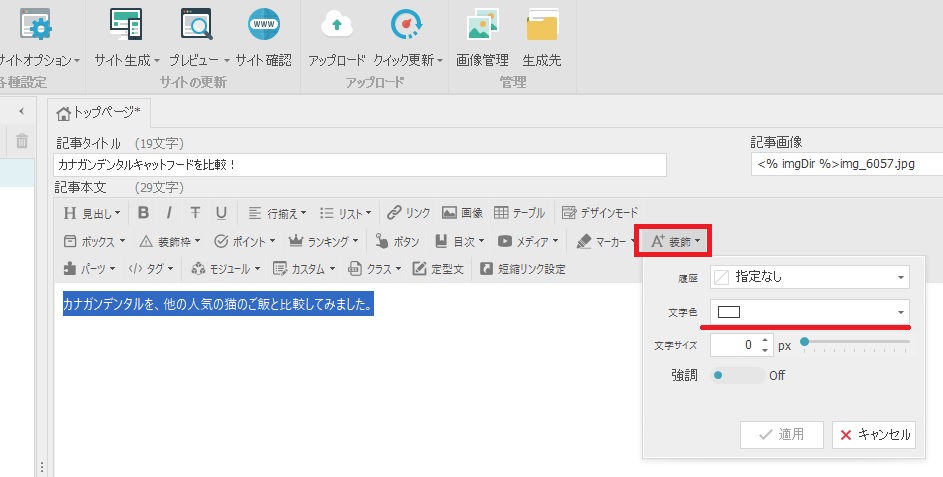The width and height of the screenshot is (943, 477).
Task: Open 短縮リンク設定
Action: [523, 269]
